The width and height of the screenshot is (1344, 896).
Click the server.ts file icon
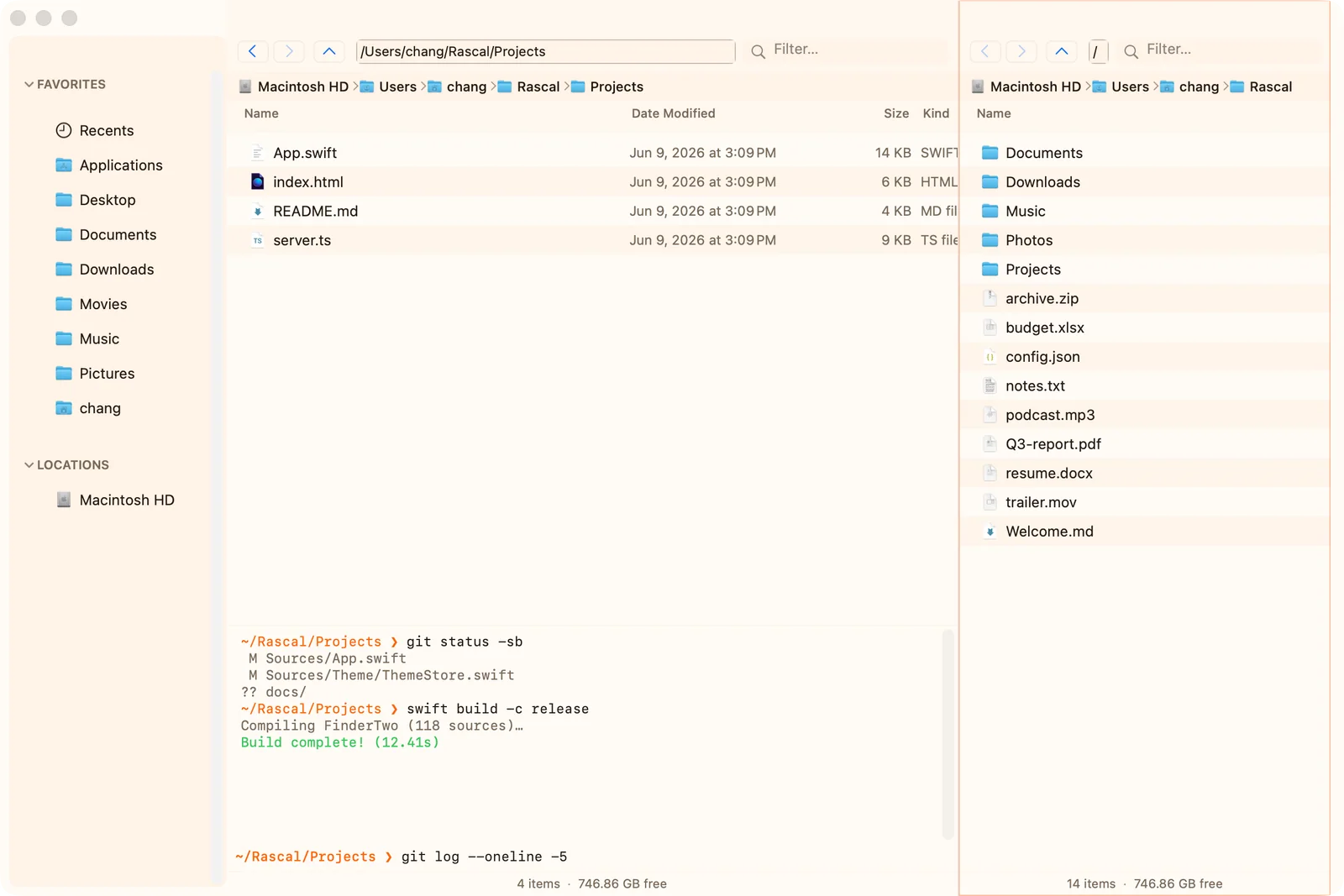(257, 240)
